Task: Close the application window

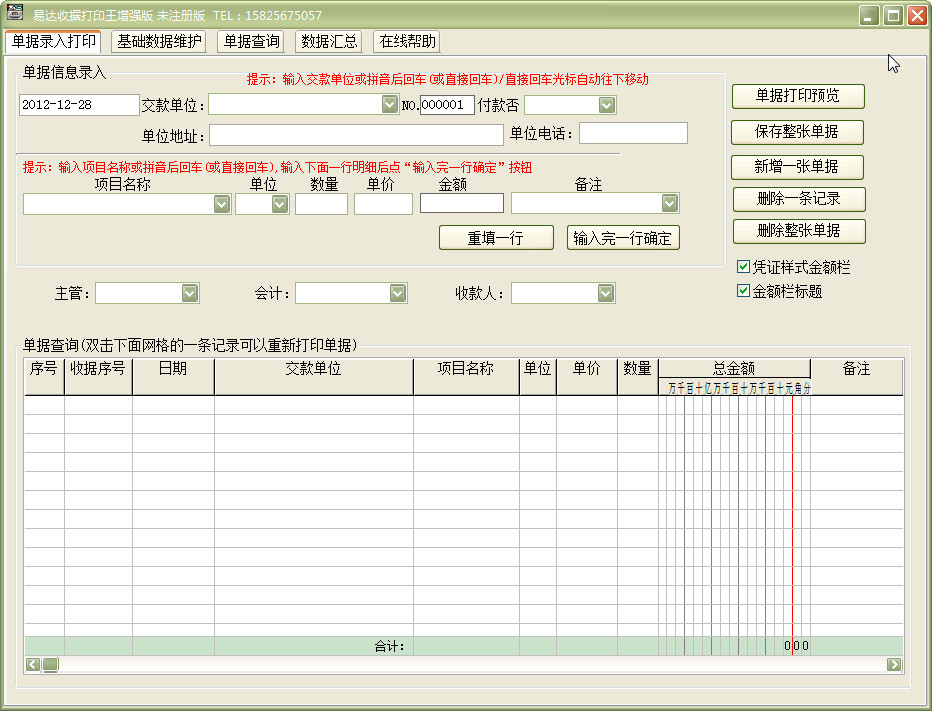Action: click(x=917, y=15)
